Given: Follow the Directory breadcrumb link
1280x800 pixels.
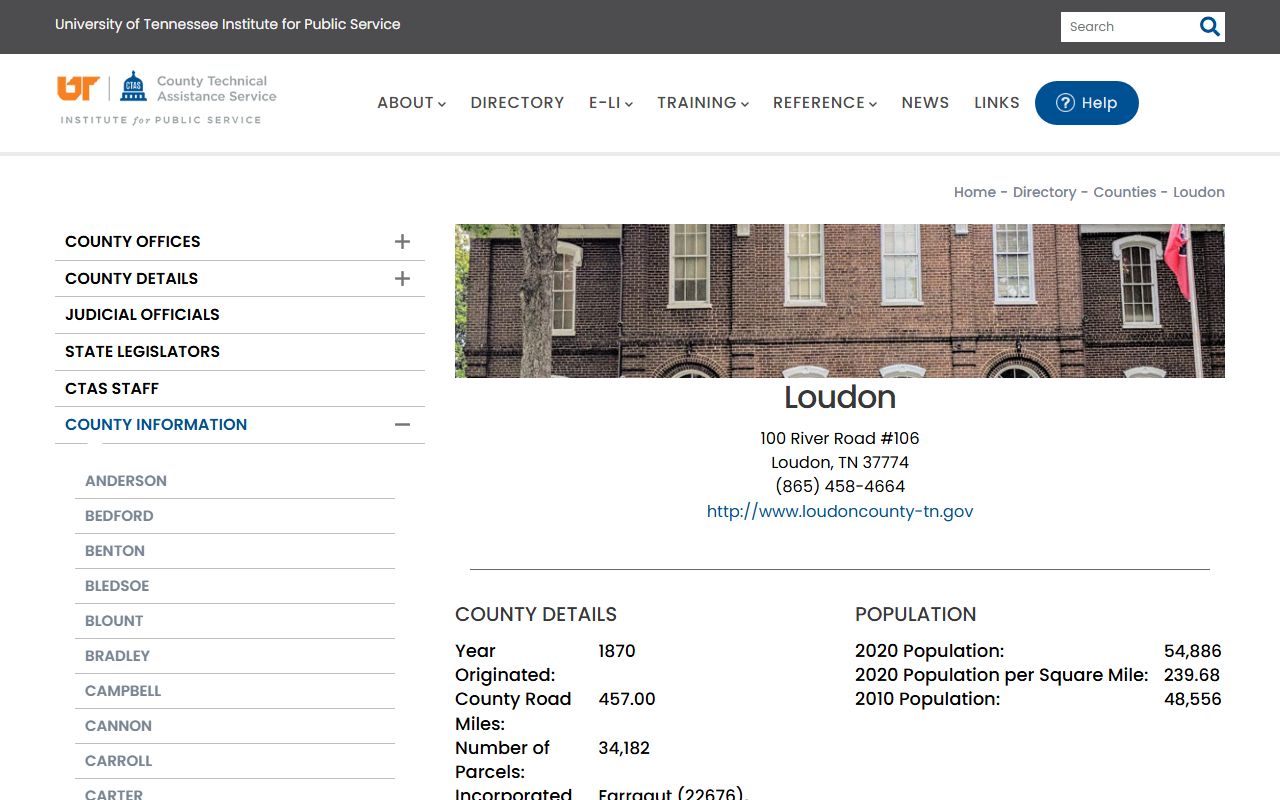Looking at the screenshot, I should point(1044,192).
